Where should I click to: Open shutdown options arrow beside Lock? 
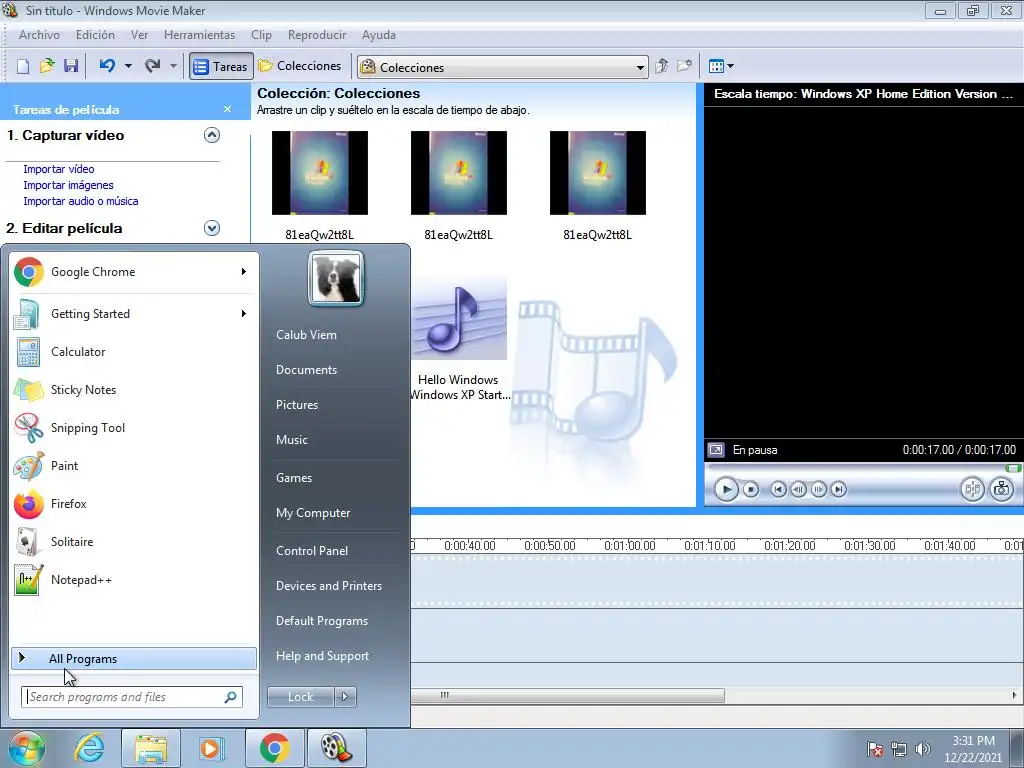(x=345, y=697)
